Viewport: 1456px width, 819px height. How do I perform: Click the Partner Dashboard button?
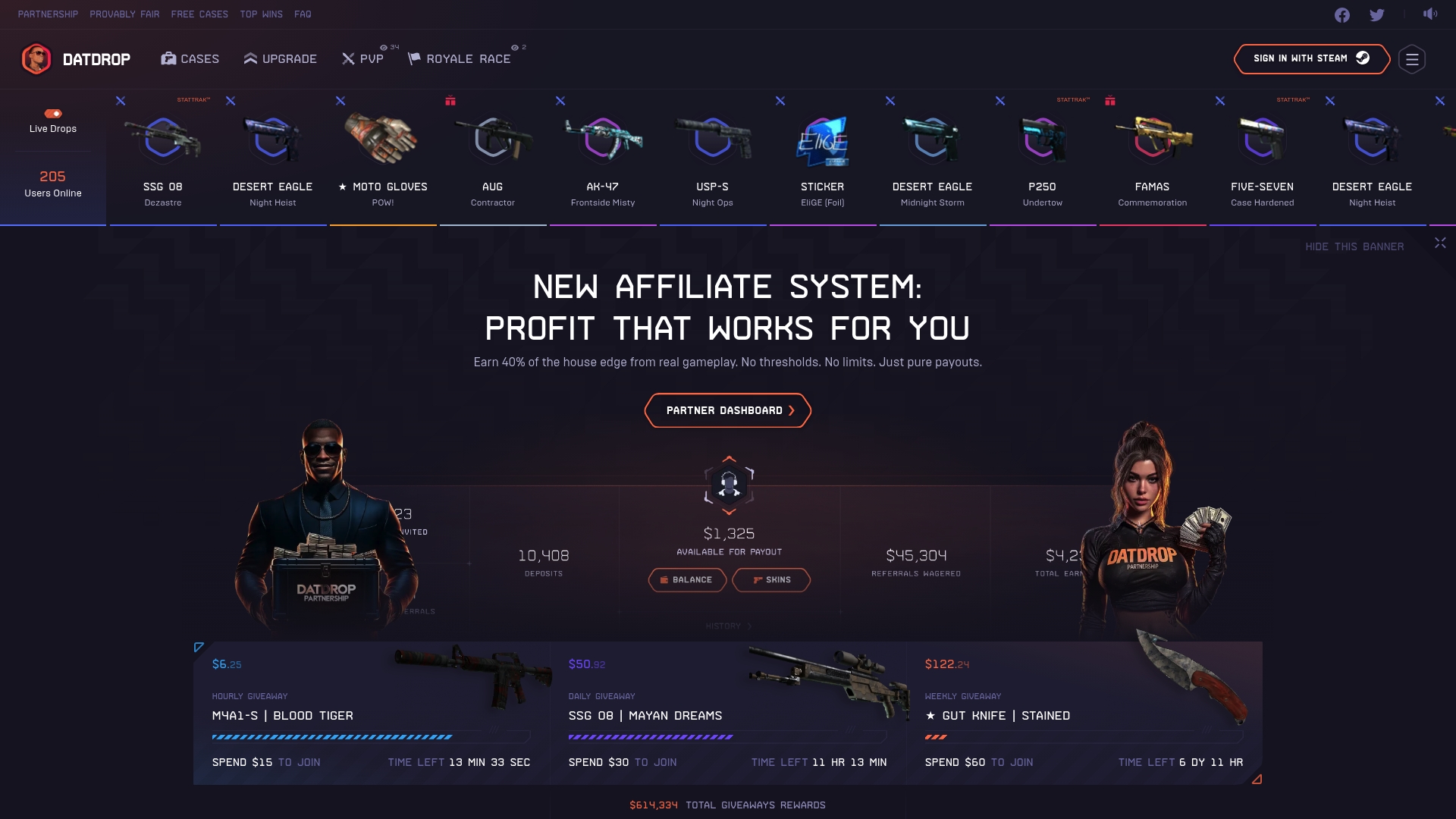pyautogui.click(x=728, y=410)
